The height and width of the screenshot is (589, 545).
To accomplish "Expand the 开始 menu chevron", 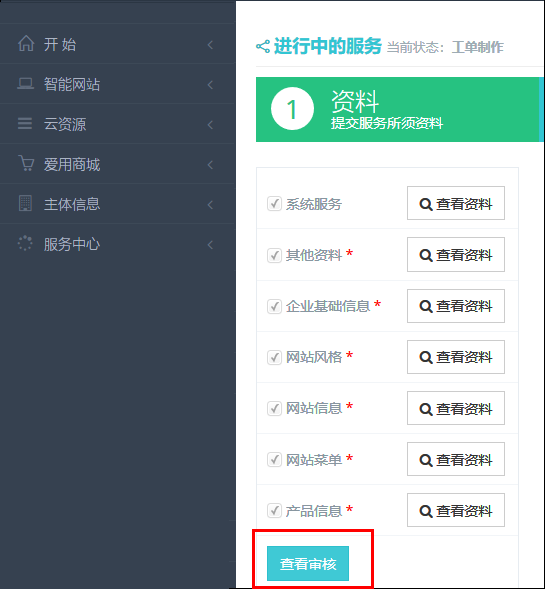I will point(210,45).
